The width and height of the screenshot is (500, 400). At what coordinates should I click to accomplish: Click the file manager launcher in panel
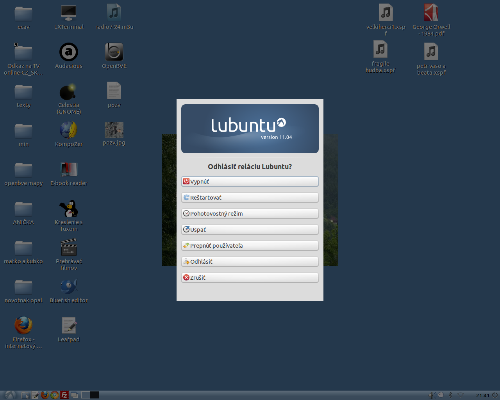tap(25, 395)
